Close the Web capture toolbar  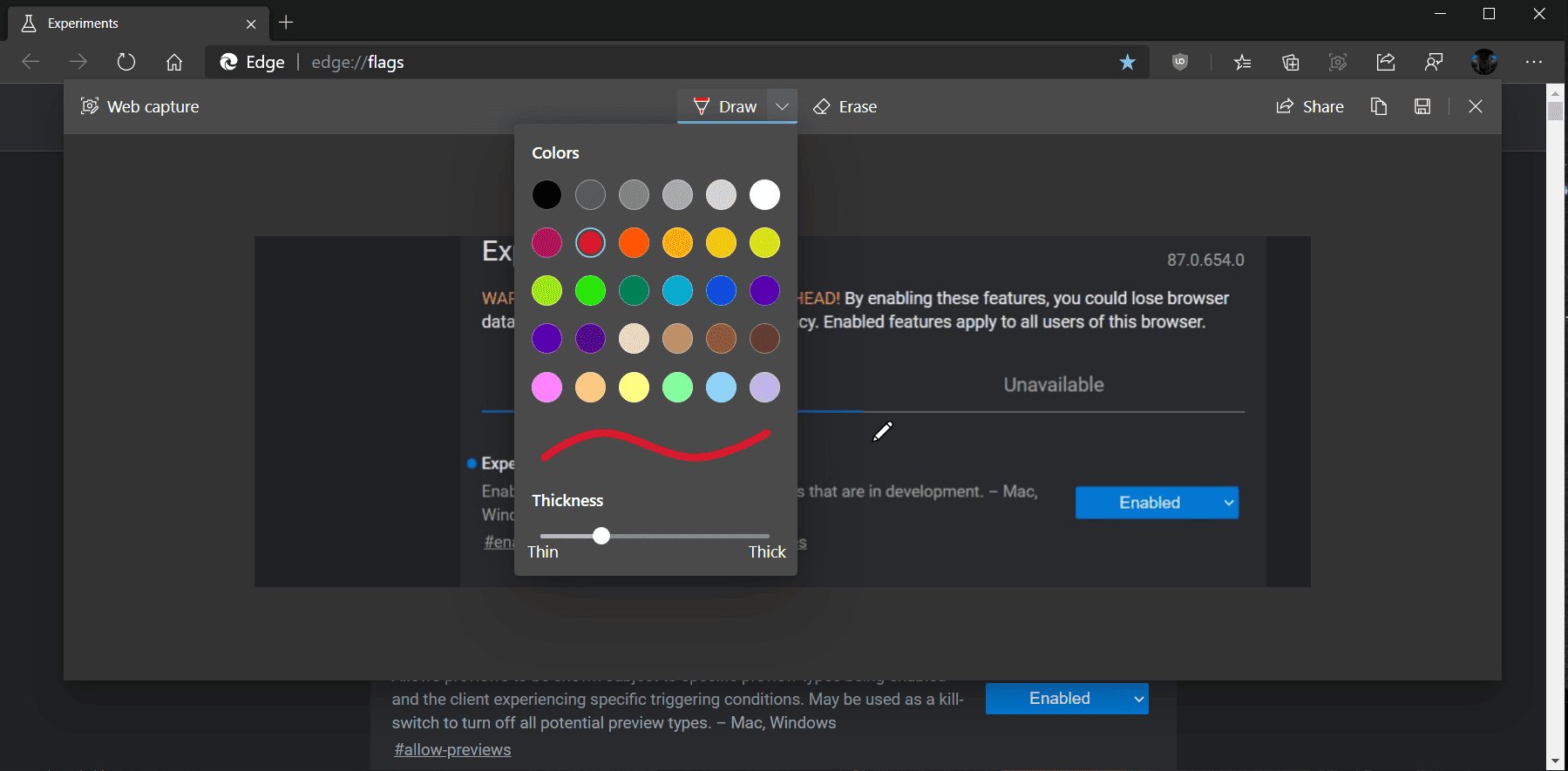tap(1475, 106)
